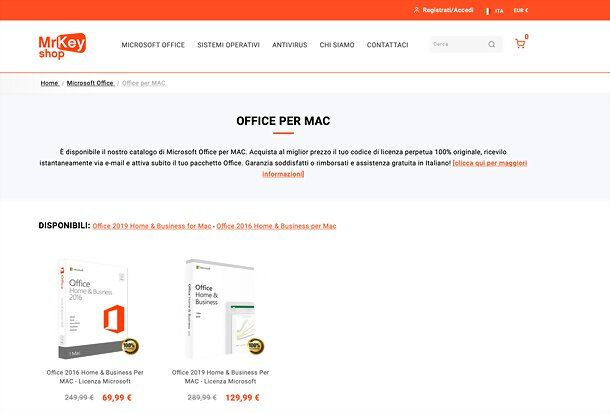Viewport: 610px width, 413px height.
Task: Click the struck-through 289,99 € price
Action: click(x=202, y=397)
